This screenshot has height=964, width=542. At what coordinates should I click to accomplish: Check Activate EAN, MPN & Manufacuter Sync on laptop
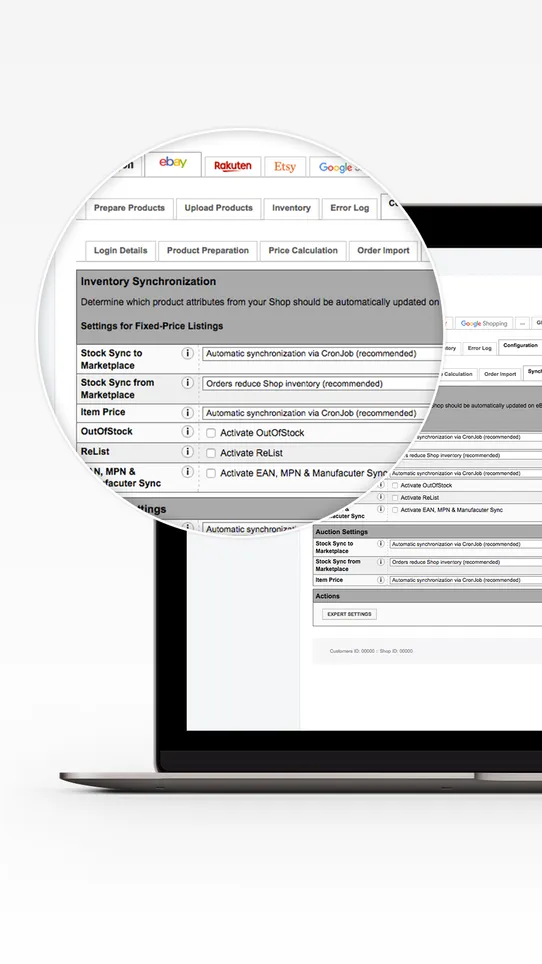(x=395, y=510)
